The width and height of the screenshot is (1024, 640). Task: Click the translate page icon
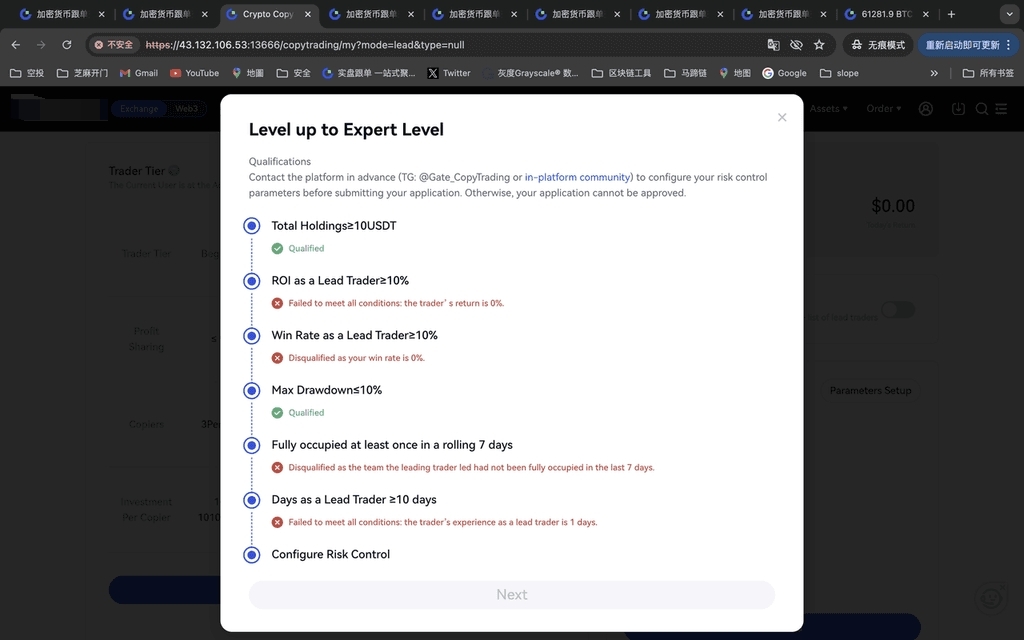point(773,45)
